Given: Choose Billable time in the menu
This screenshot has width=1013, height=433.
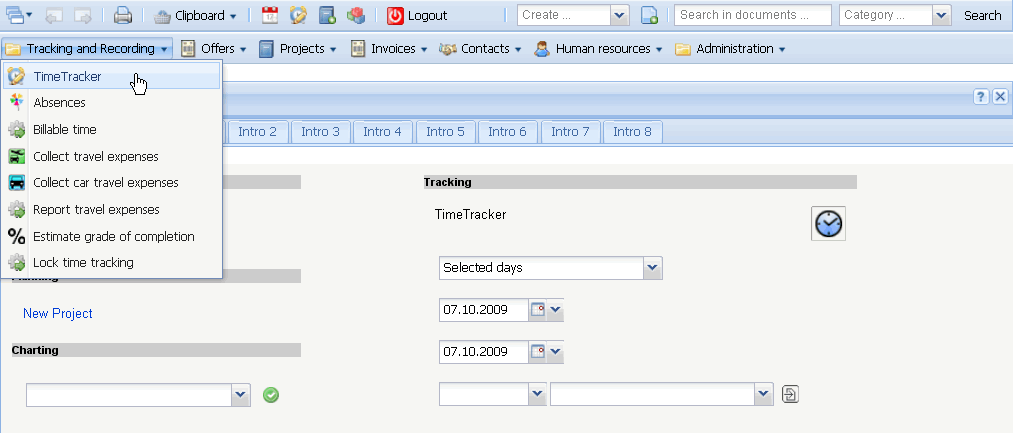Looking at the screenshot, I should pos(112,129).
